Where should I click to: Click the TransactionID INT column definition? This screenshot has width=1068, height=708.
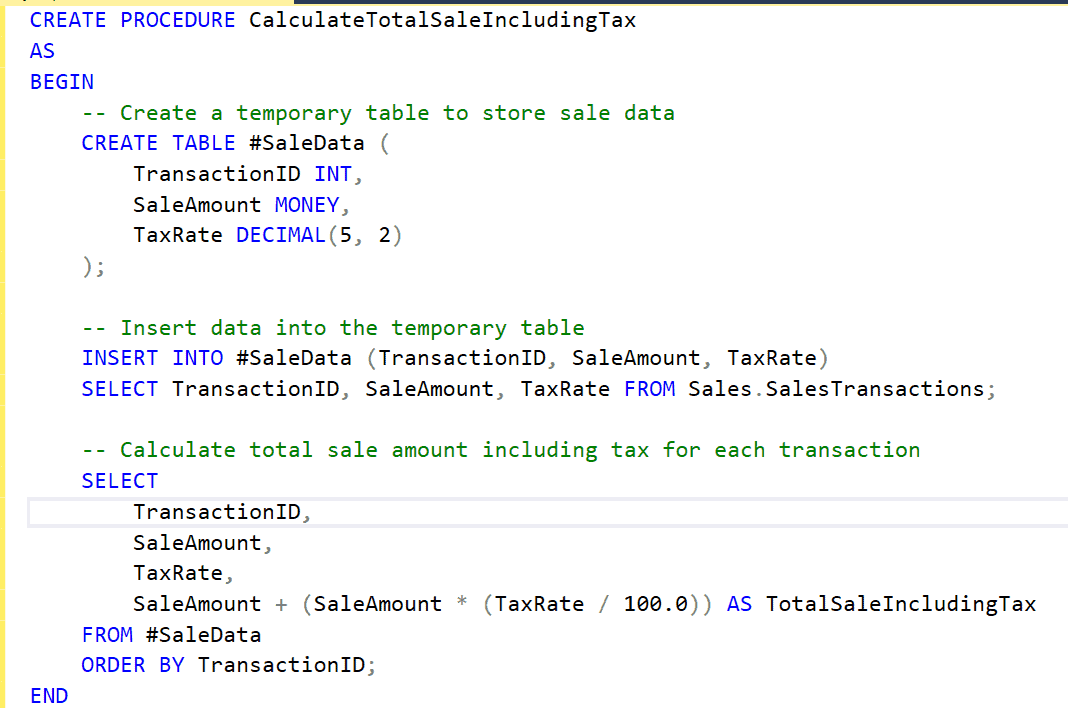240,173
